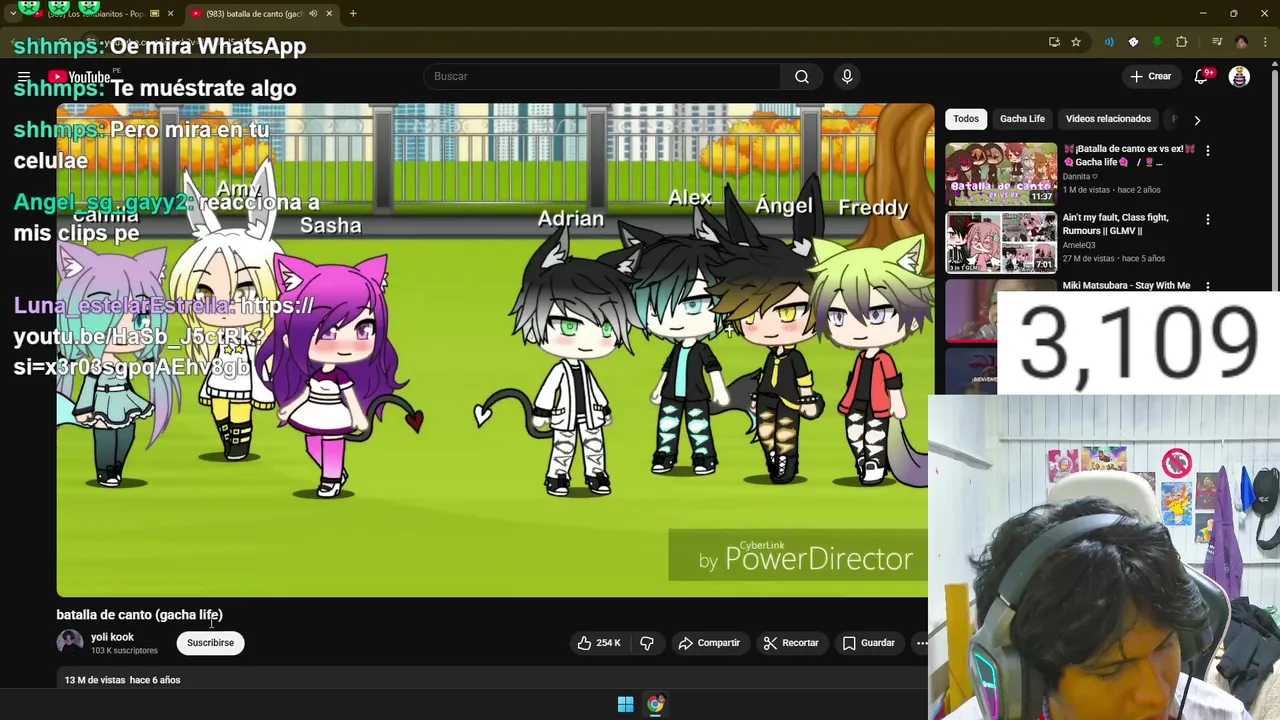This screenshot has width=1280, height=720.
Task: Open Windows Start menu
Action: click(625, 704)
